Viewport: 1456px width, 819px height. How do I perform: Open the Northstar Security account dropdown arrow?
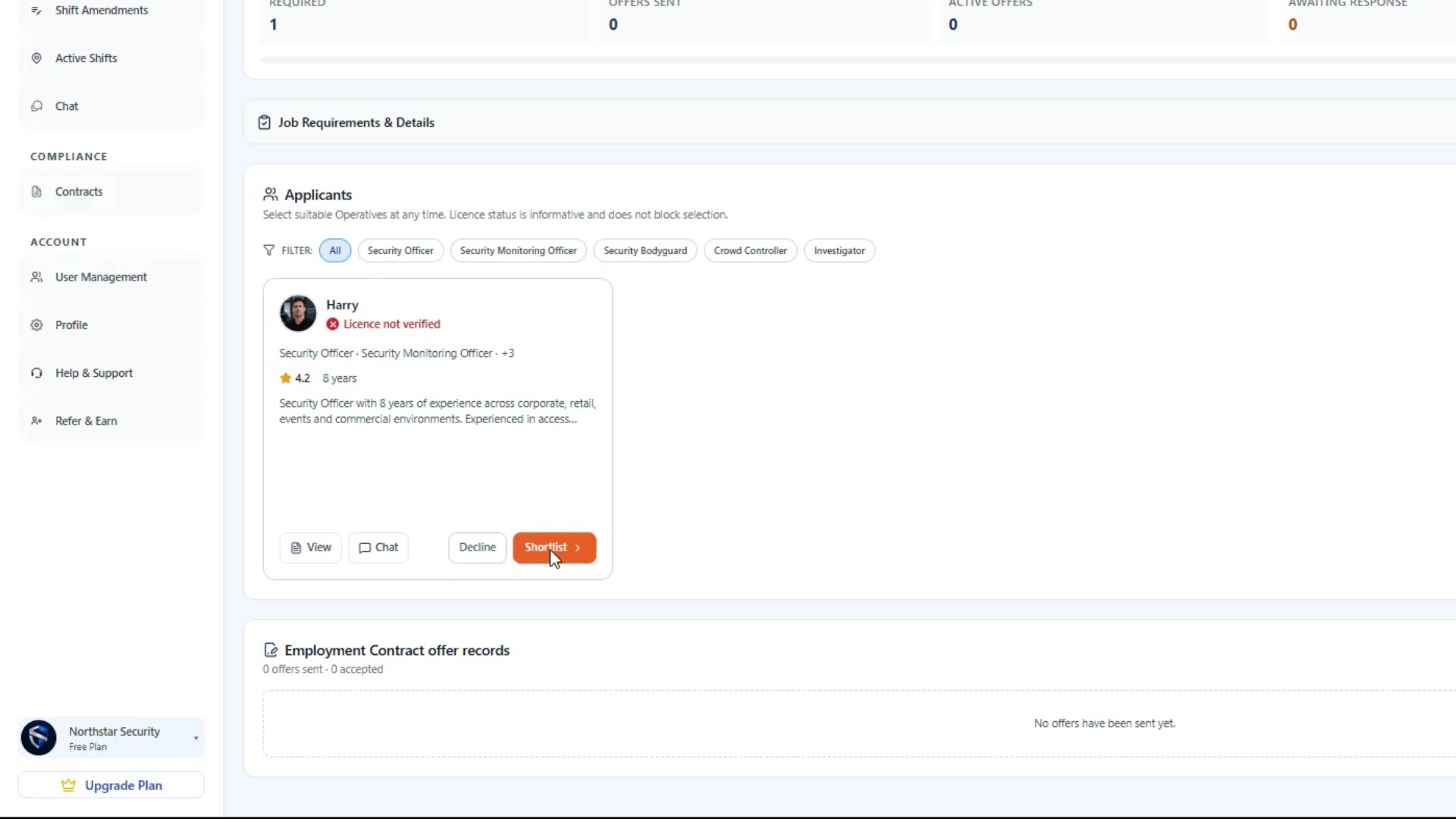click(x=196, y=738)
